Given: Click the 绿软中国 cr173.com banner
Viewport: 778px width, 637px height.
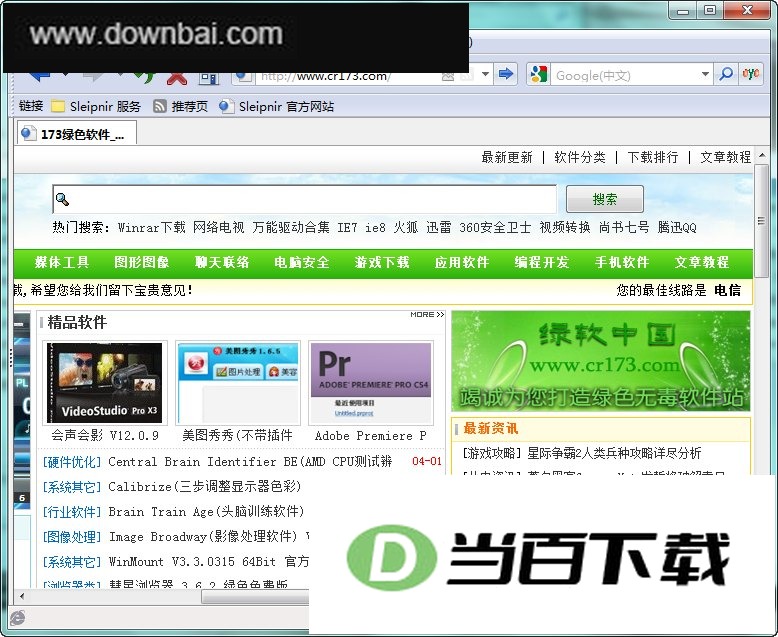Looking at the screenshot, I should click(601, 361).
